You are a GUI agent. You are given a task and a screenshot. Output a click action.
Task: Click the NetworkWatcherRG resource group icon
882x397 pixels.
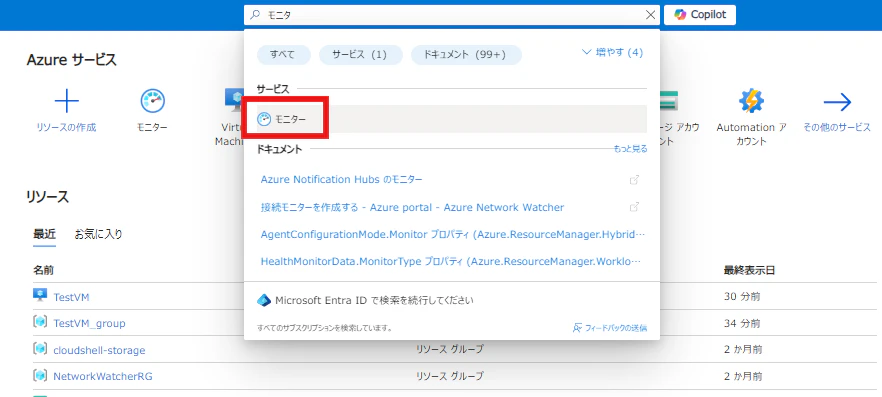point(40,375)
